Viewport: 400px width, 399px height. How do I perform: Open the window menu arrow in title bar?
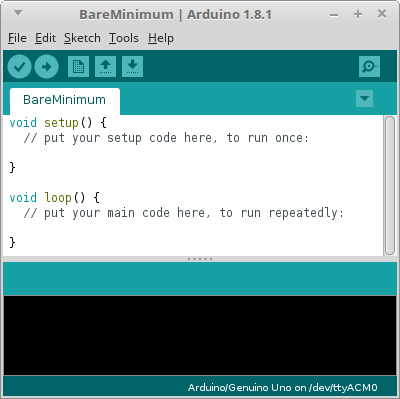18,13
